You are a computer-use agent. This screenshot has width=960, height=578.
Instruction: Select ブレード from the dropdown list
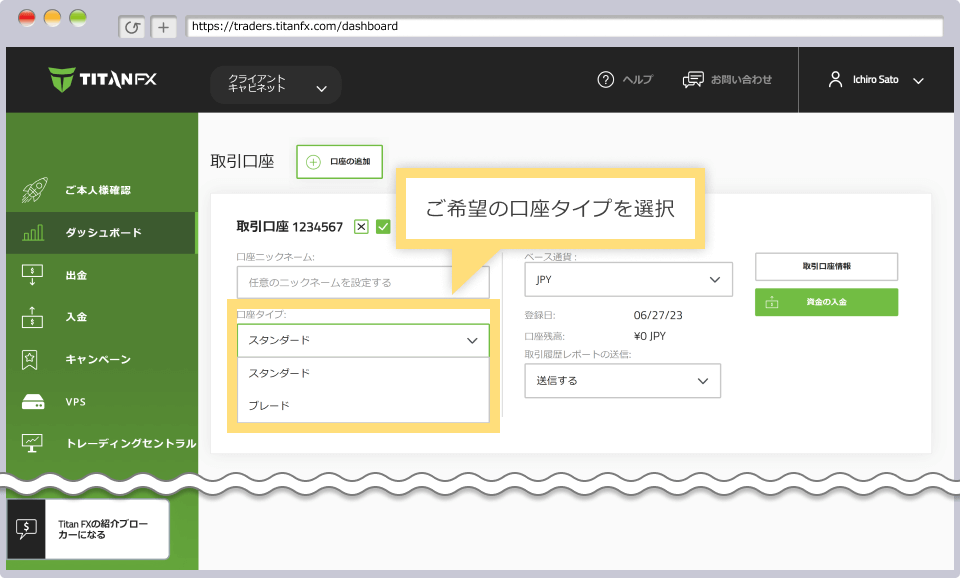coord(363,405)
